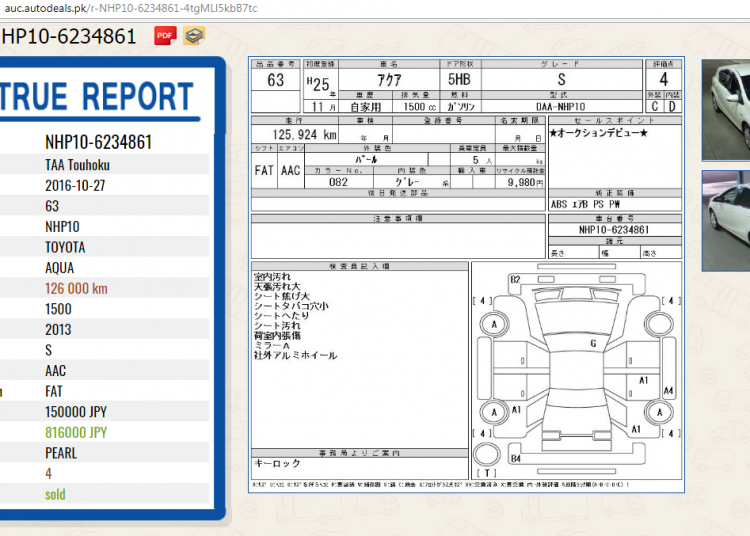Click the PEARL color value

tap(61, 453)
